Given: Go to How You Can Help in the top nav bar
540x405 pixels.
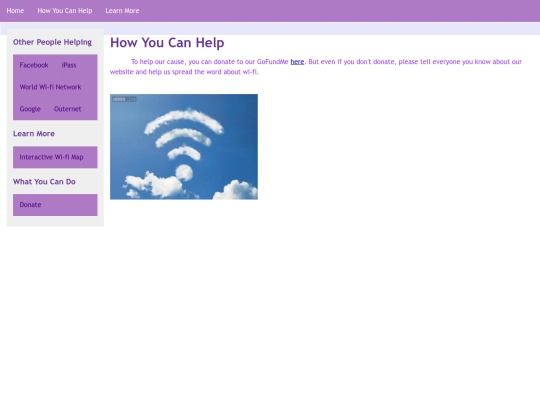Looking at the screenshot, I should pyautogui.click(x=65, y=11).
